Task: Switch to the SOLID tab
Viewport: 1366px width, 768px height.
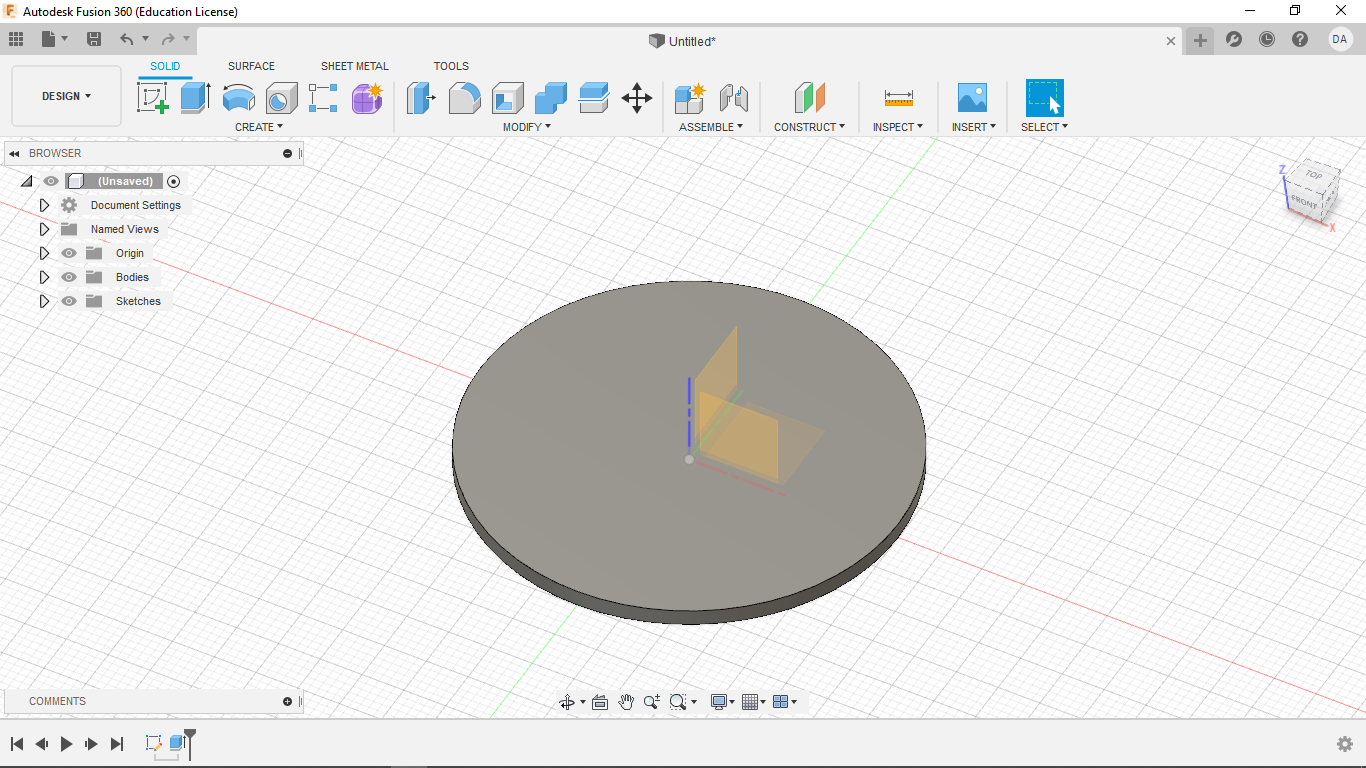Action: pos(165,66)
